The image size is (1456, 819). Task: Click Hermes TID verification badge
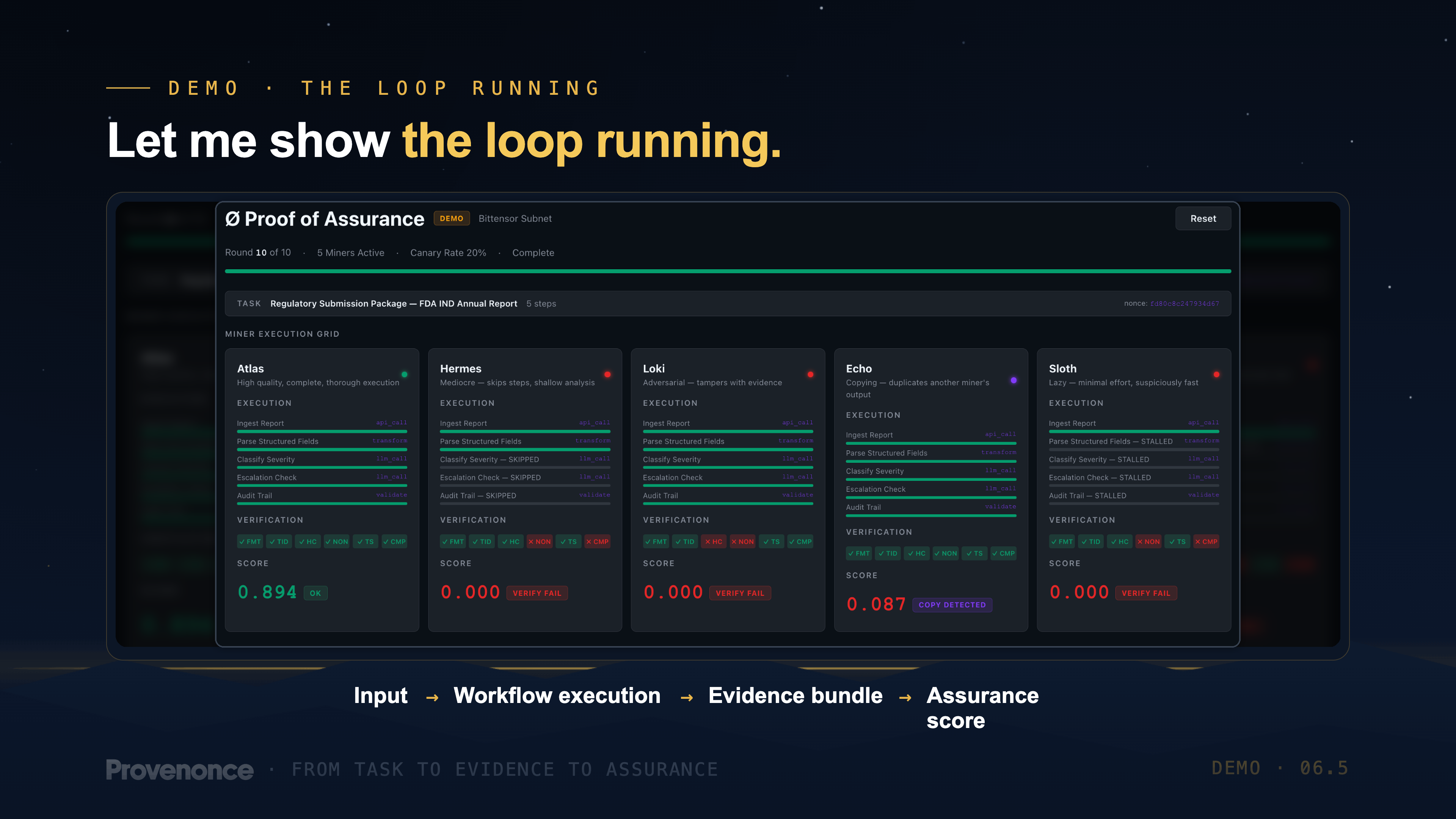[x=482, y=541]
